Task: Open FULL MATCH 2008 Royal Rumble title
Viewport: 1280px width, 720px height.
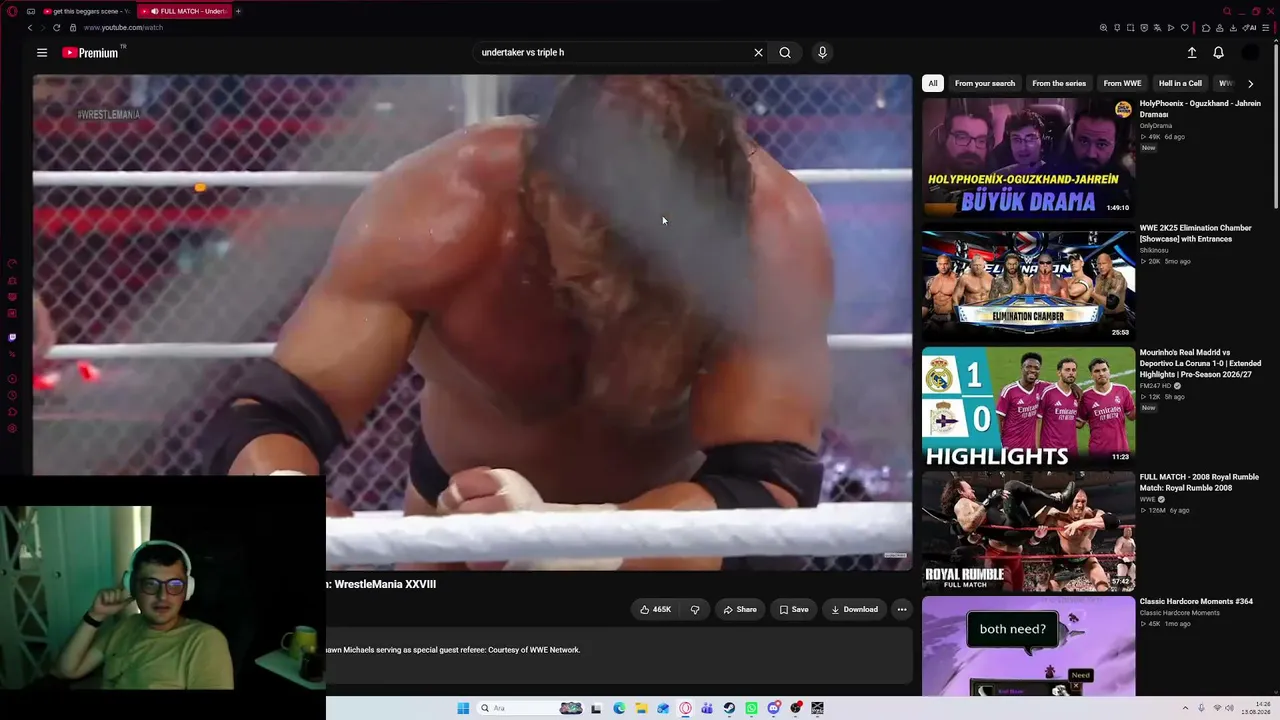Action: 1200,483
